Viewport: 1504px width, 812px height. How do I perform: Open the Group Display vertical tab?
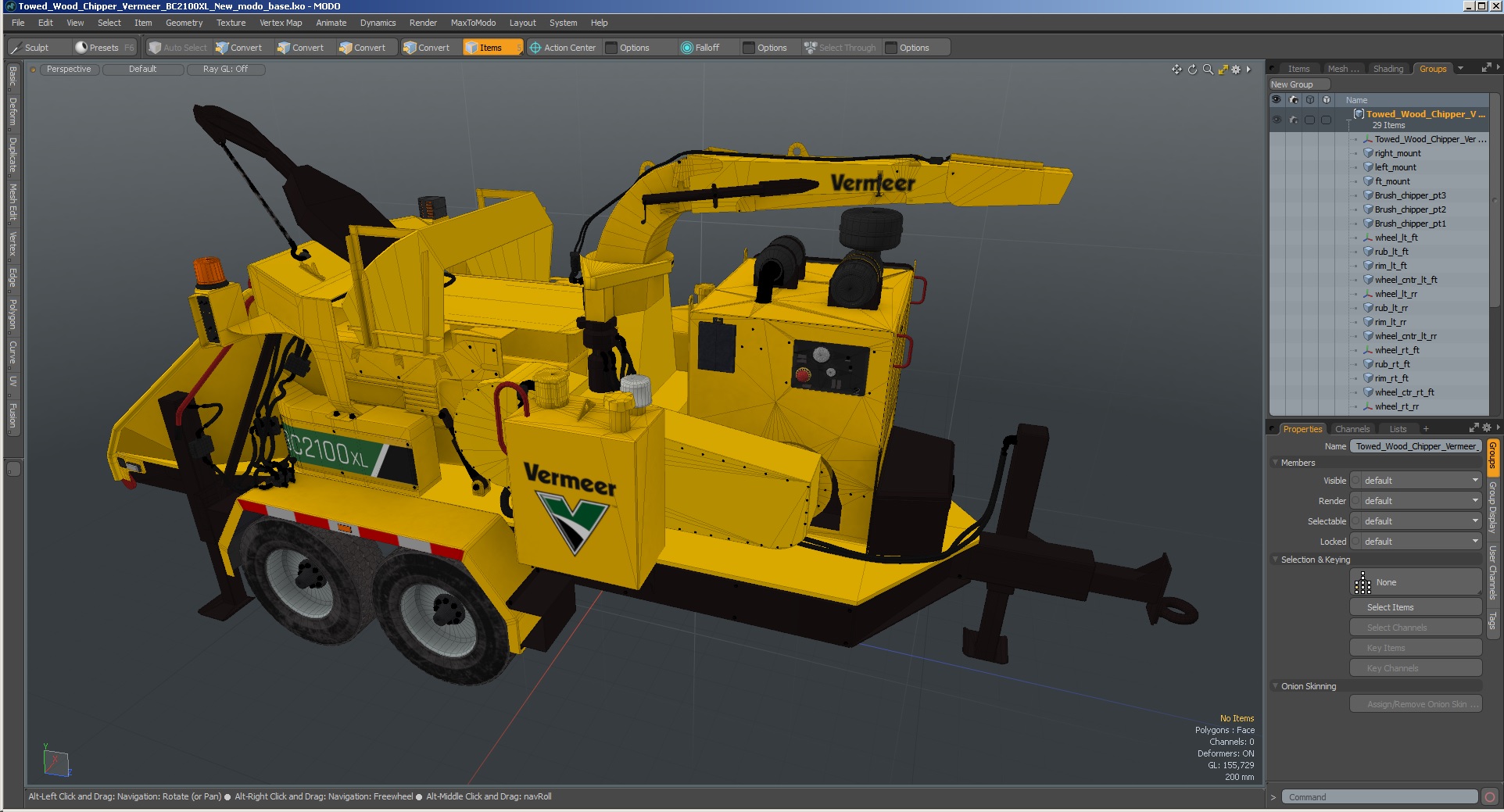[1492, 507]
